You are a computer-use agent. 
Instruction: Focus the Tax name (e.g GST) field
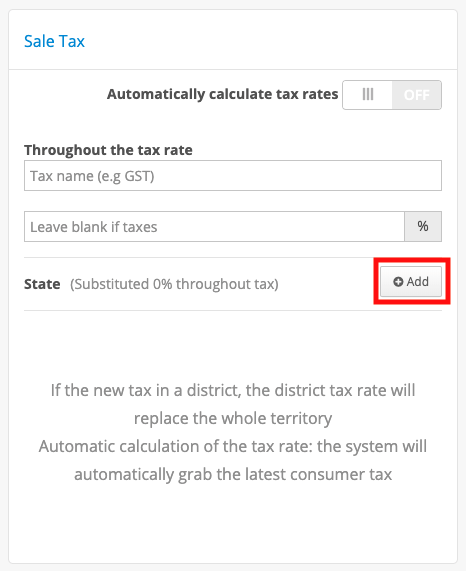click(x=233, y=176)
